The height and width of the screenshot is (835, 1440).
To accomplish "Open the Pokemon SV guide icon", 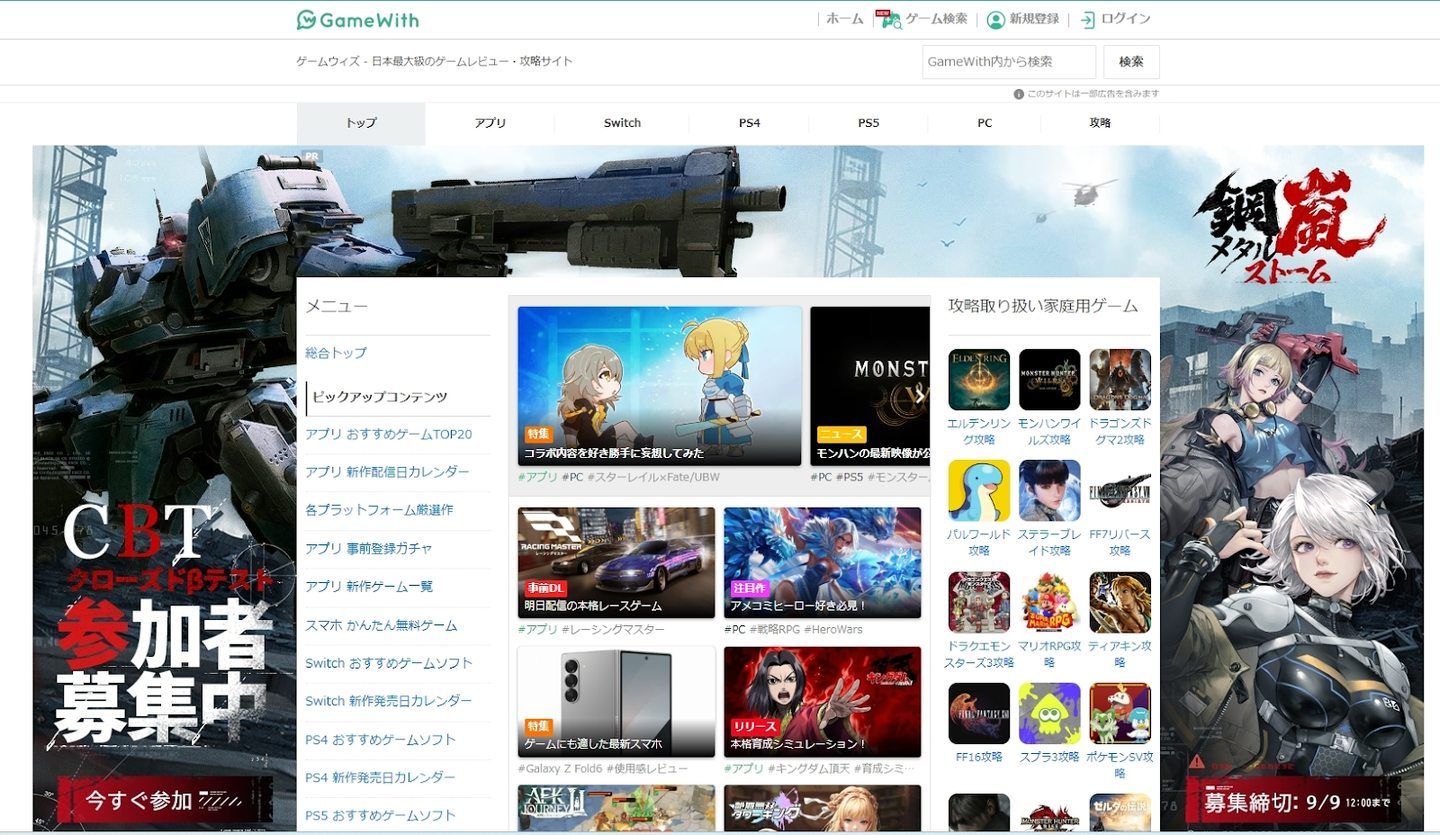I will click(x=1120, y=713).
